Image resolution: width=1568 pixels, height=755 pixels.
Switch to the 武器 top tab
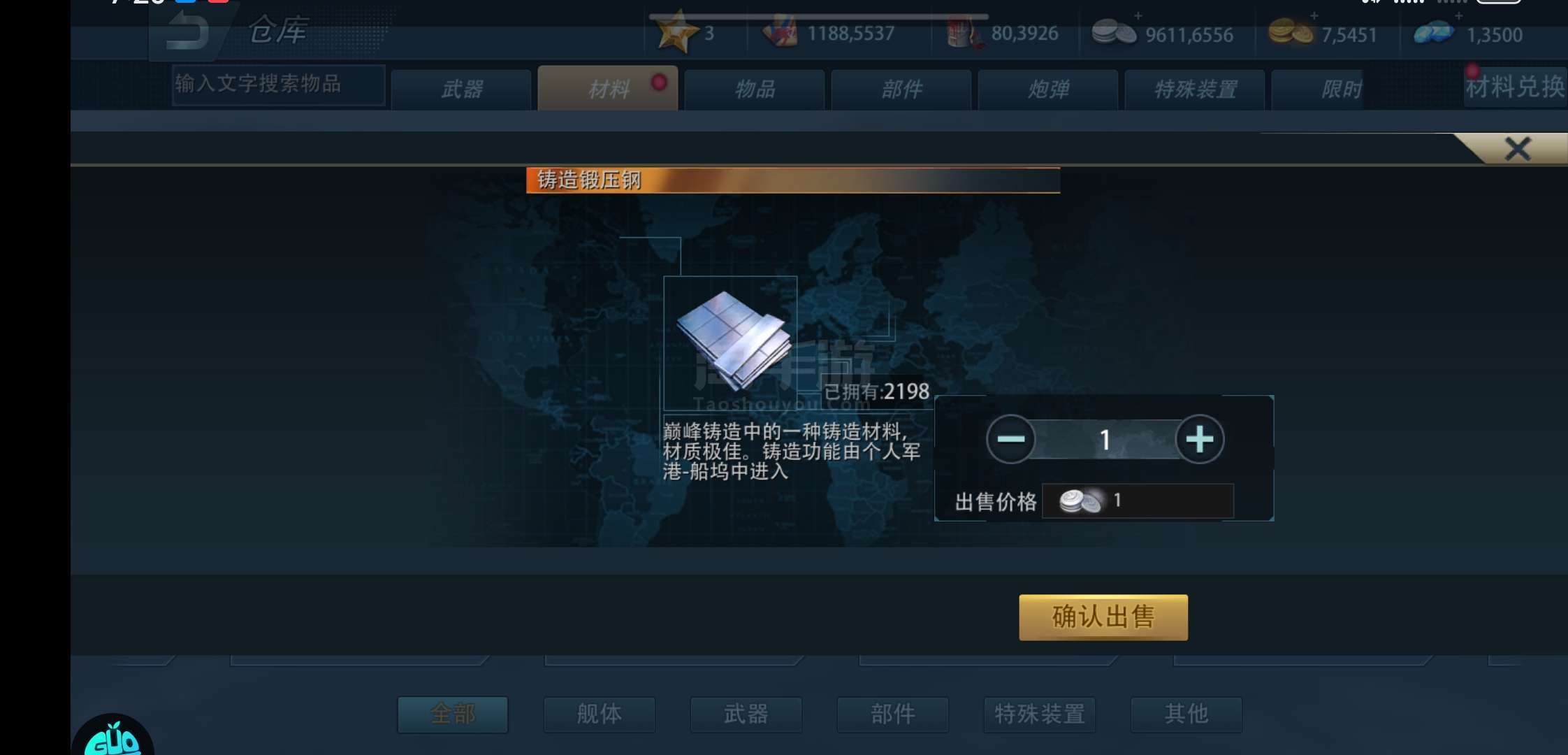click(461, 89)
